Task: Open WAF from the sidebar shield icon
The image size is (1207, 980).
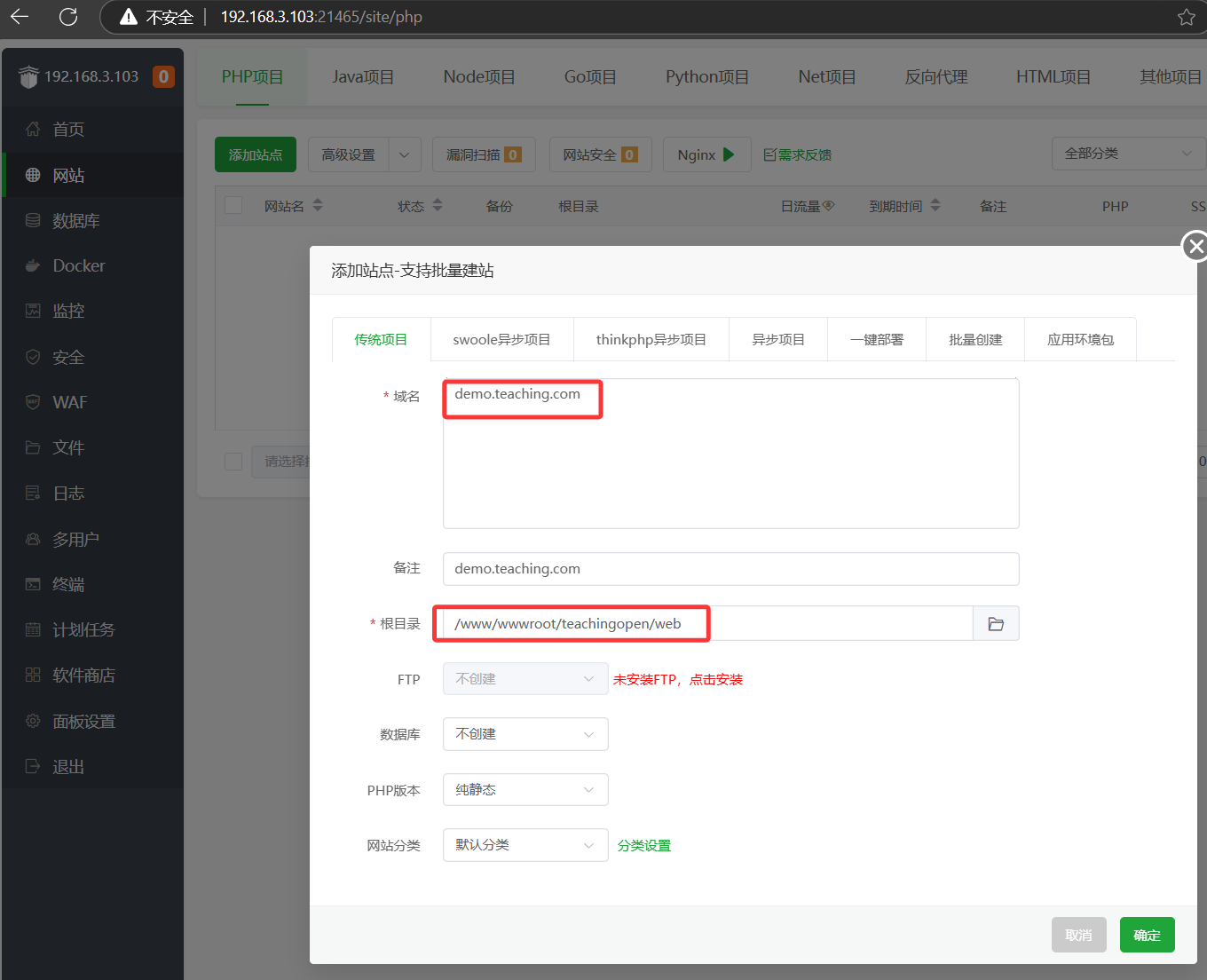Action: click(x=33, y=402)
